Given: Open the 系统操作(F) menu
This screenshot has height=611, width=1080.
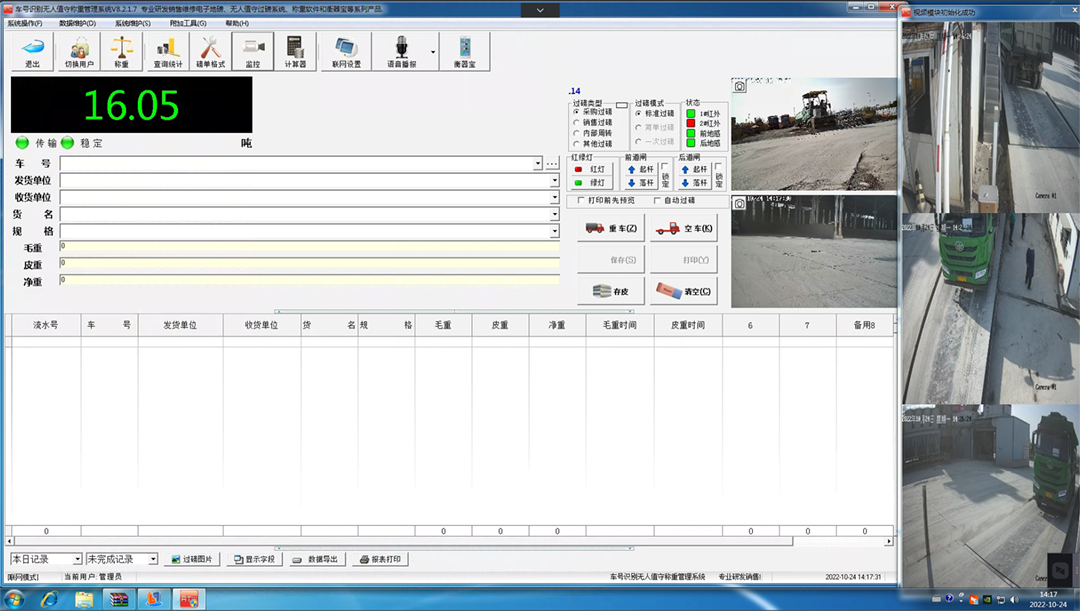Looking at the screenshot, I should [25, 23].
